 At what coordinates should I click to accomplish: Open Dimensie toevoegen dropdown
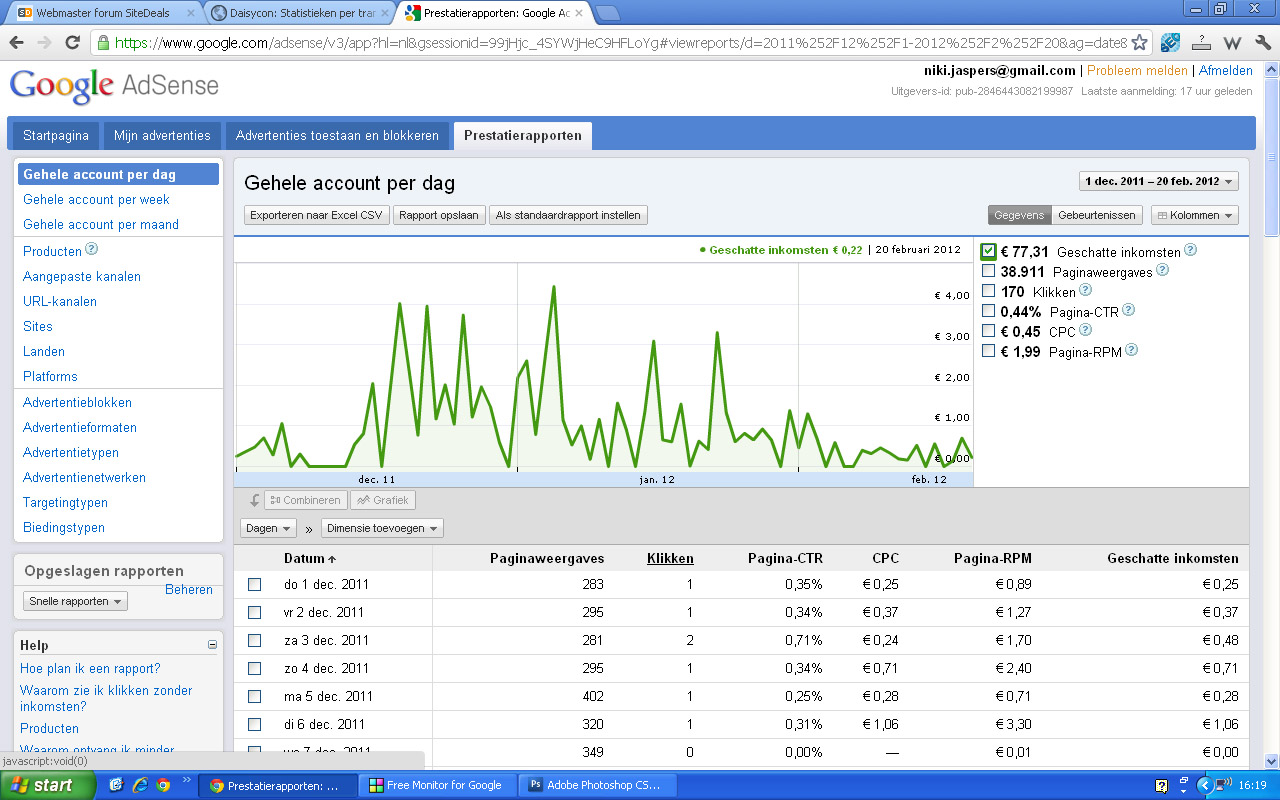(382, 528)
